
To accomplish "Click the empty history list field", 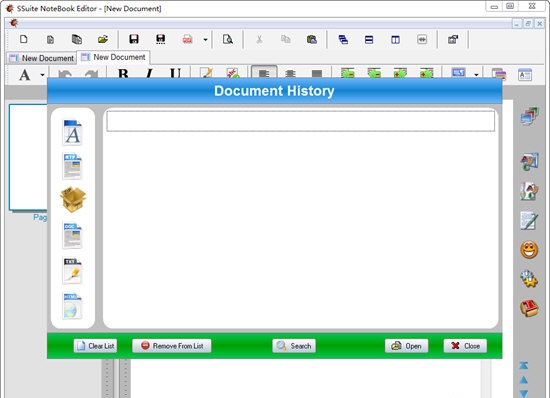I will [x=301, y=121].
